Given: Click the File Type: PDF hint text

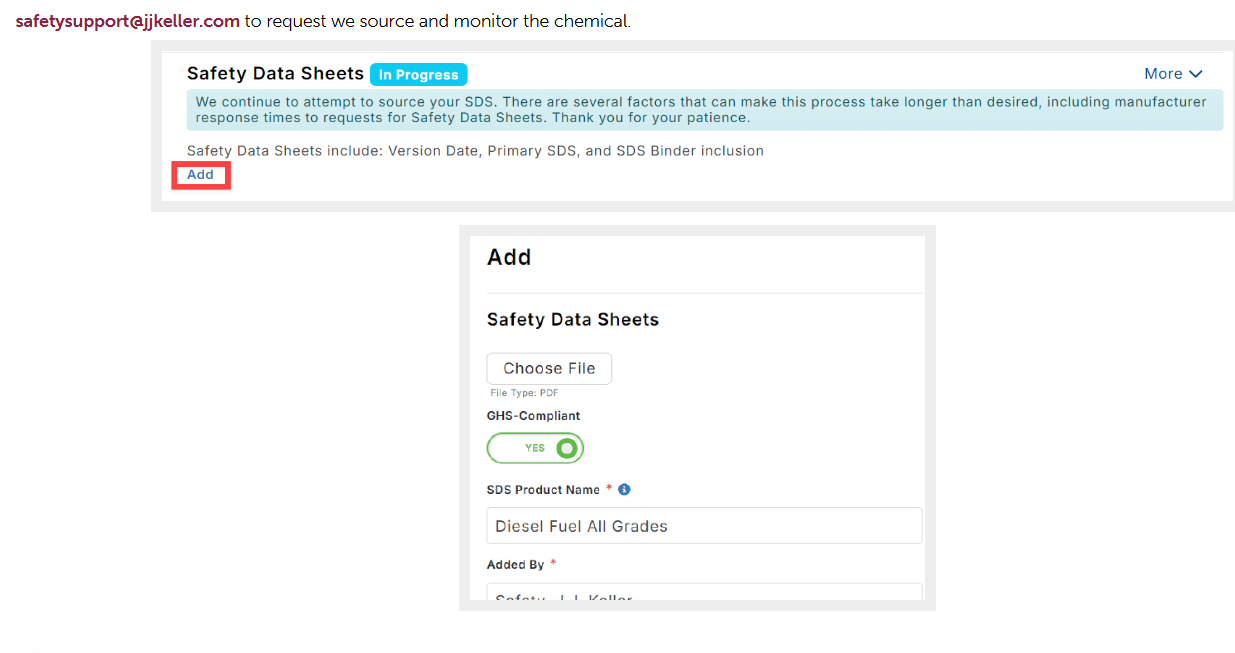Looking at the screenshot, I should (x=524, y=393).
